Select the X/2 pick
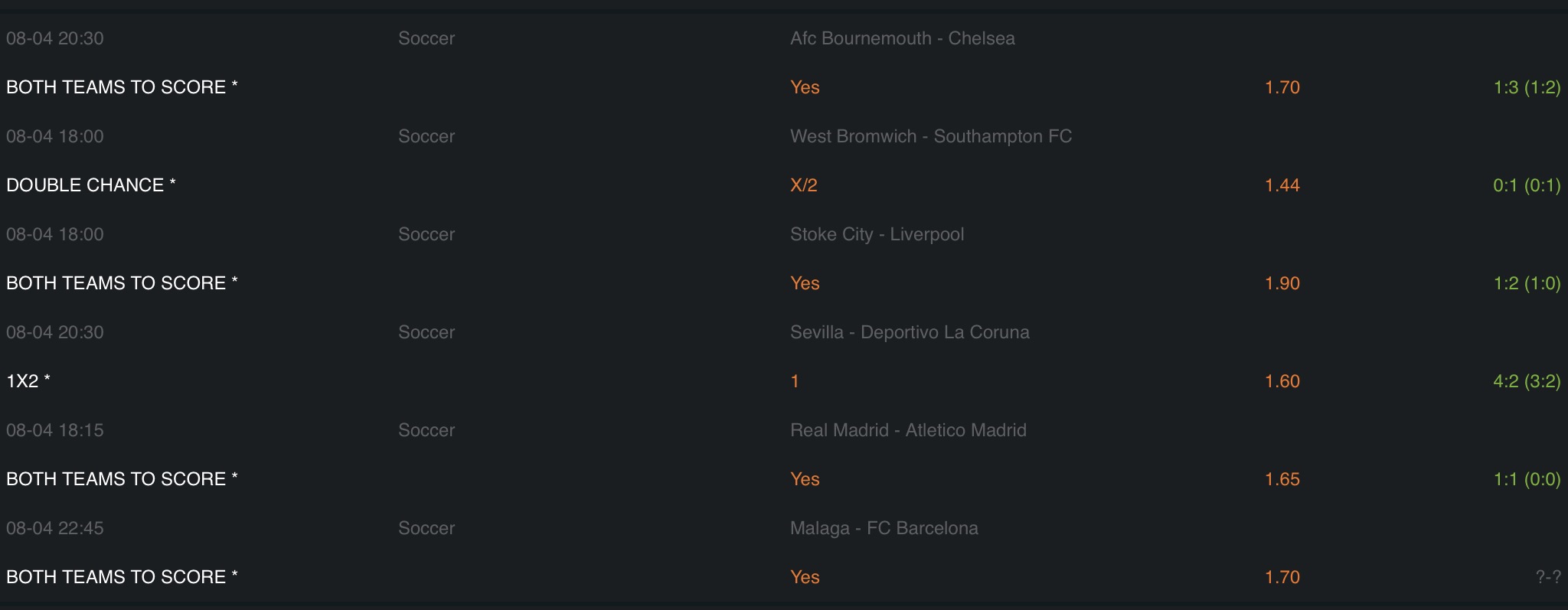The height and width of the screenshot is (610, 1568). (803, 185)
